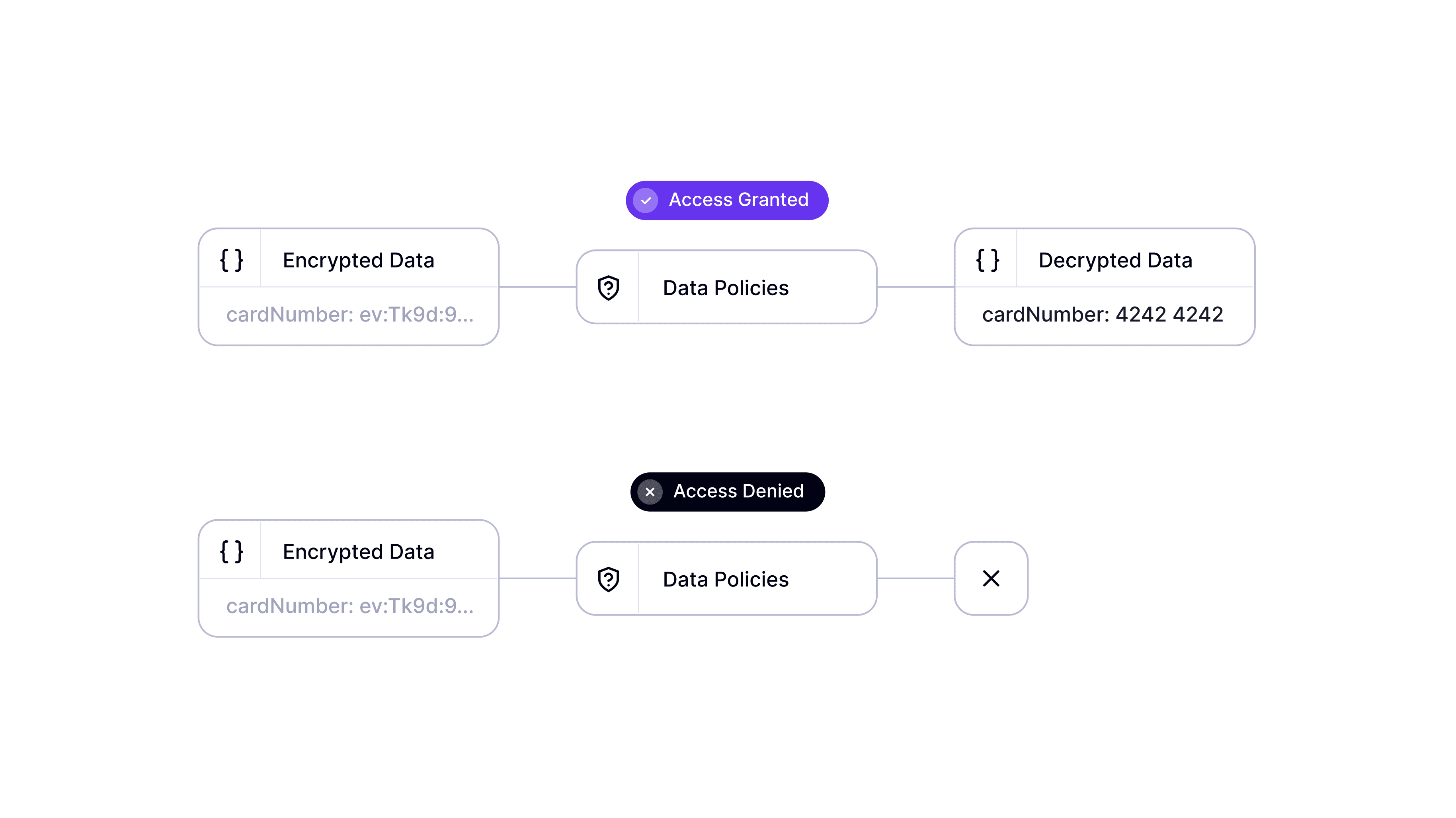This screenshot has width=1456, height=818.
Task: Click the top encrypted cardNumber ev:Tk9d value
Action: [350, 315]
